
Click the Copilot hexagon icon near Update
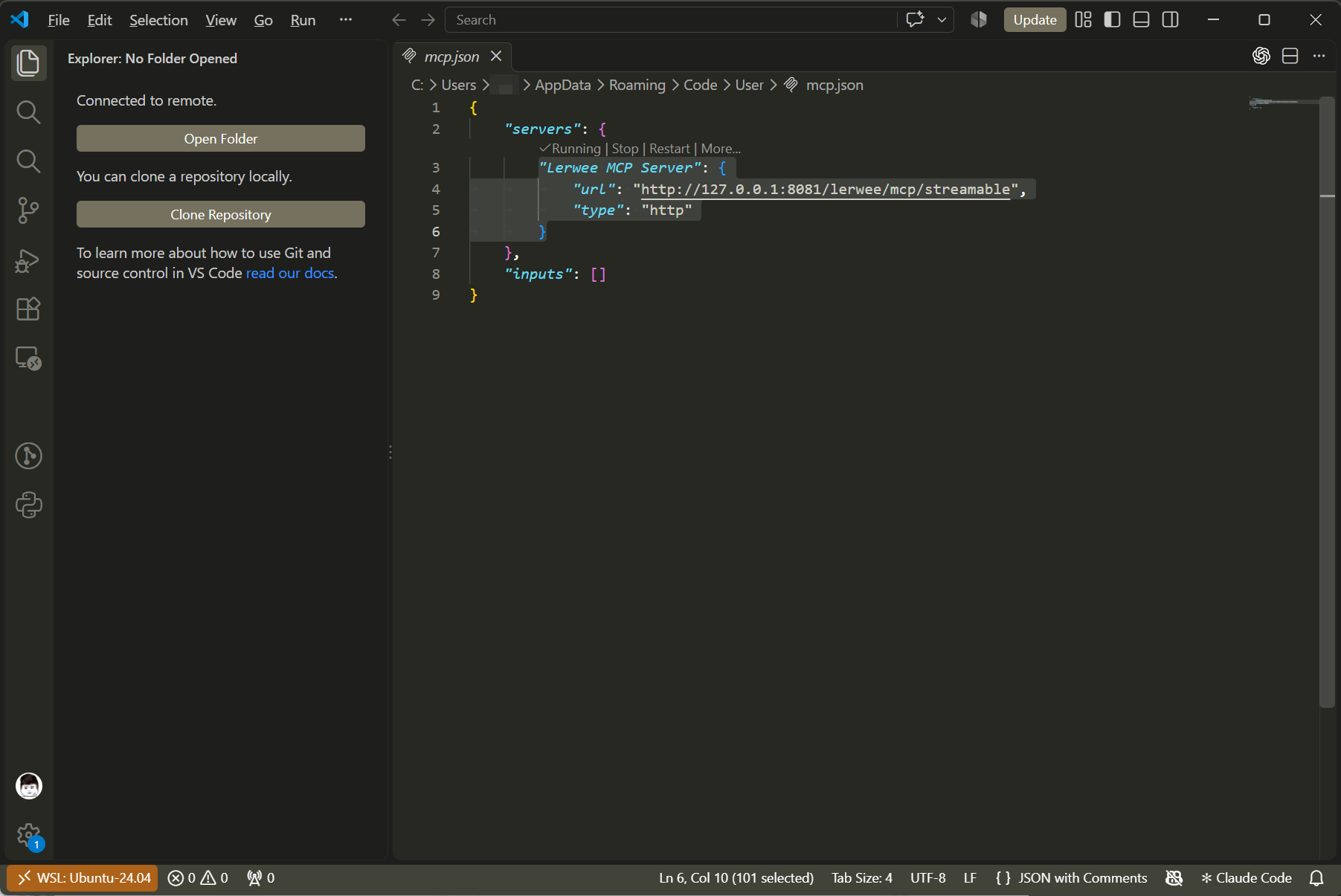tap(979, 20)
